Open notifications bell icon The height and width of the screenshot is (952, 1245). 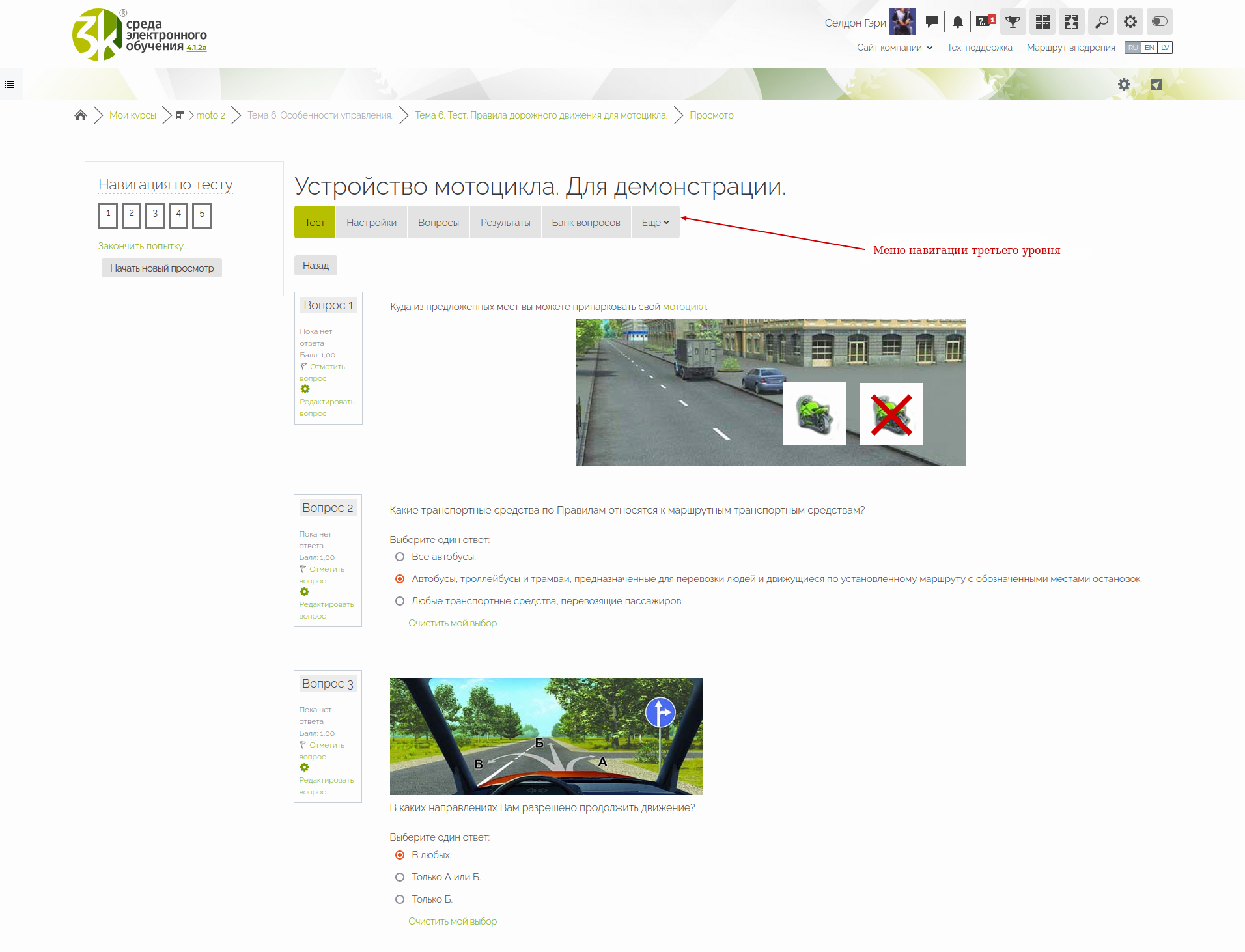pyautogui.click(x=957, y=22)
